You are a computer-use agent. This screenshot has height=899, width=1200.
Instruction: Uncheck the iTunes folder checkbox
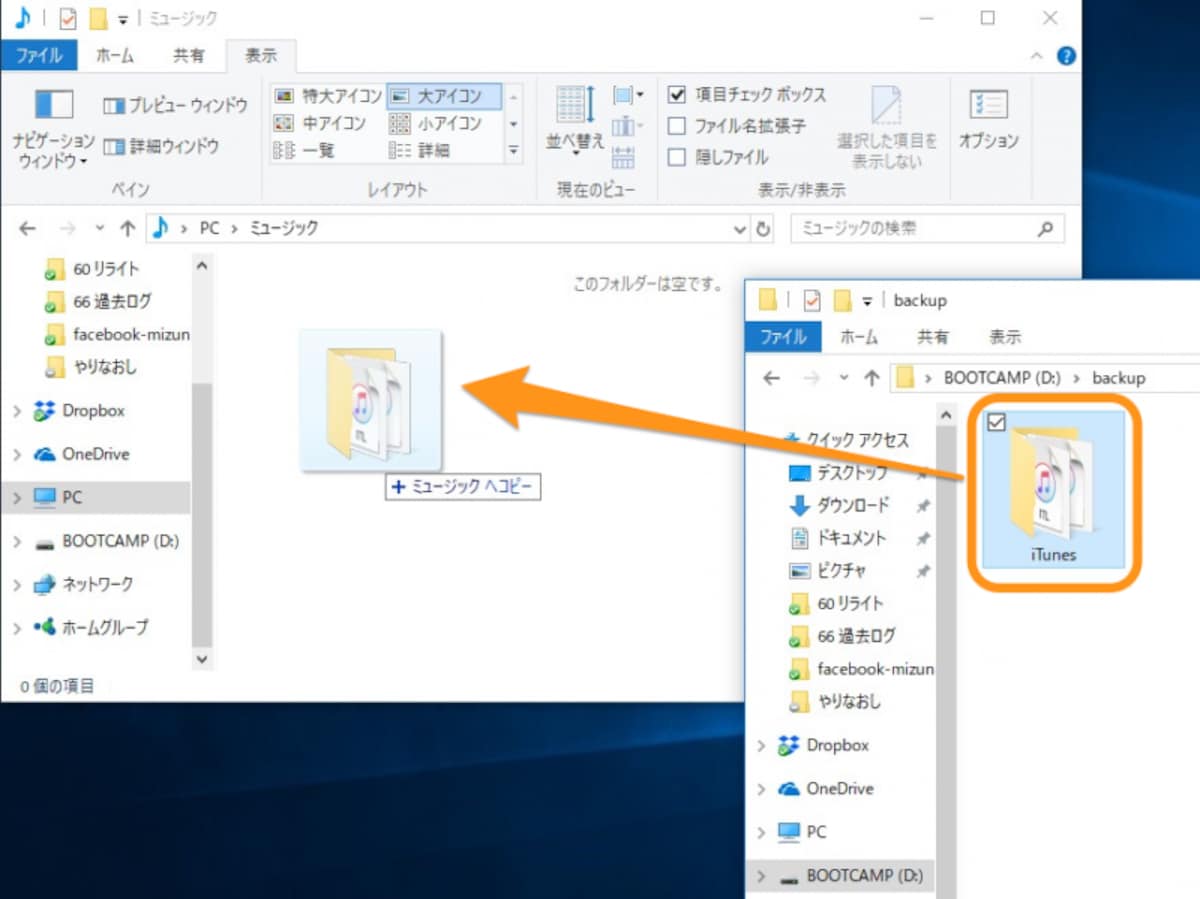[996, 423]
